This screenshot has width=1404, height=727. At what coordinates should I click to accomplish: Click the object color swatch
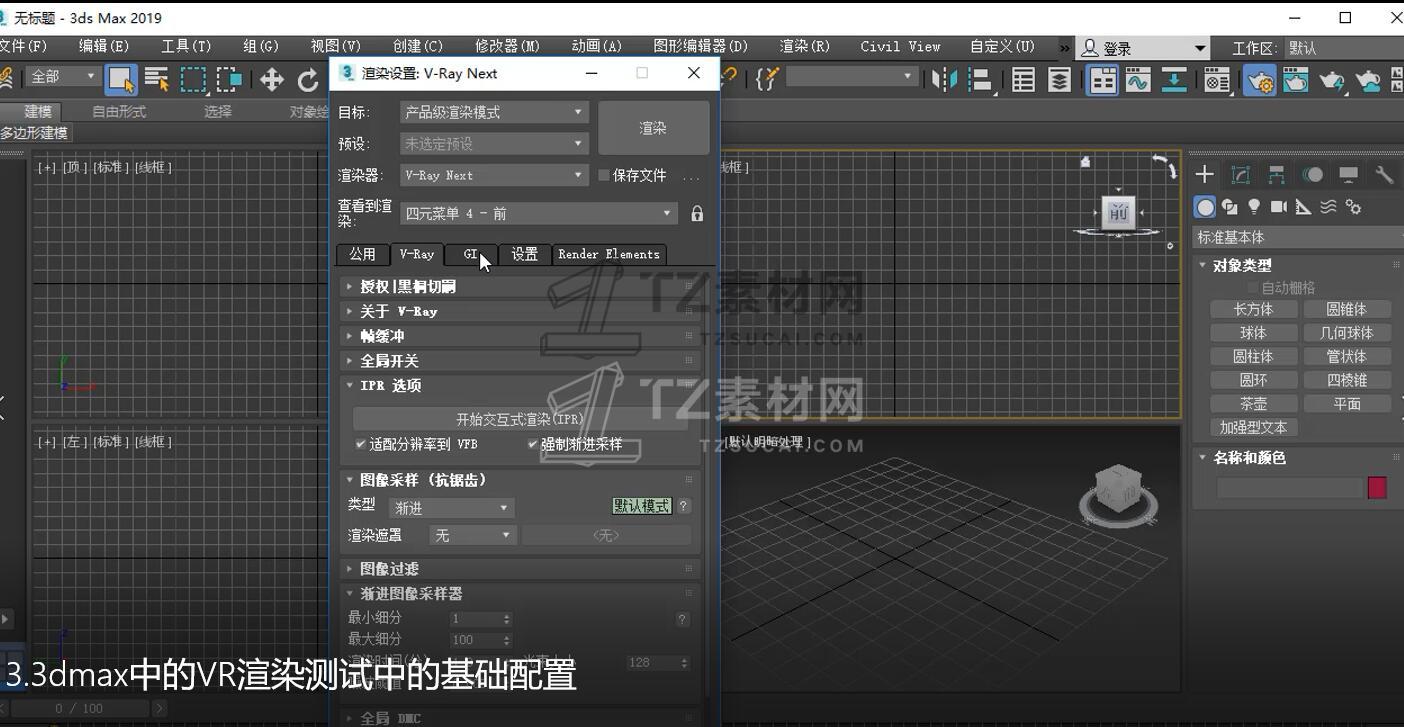[x=1377, y=487]
